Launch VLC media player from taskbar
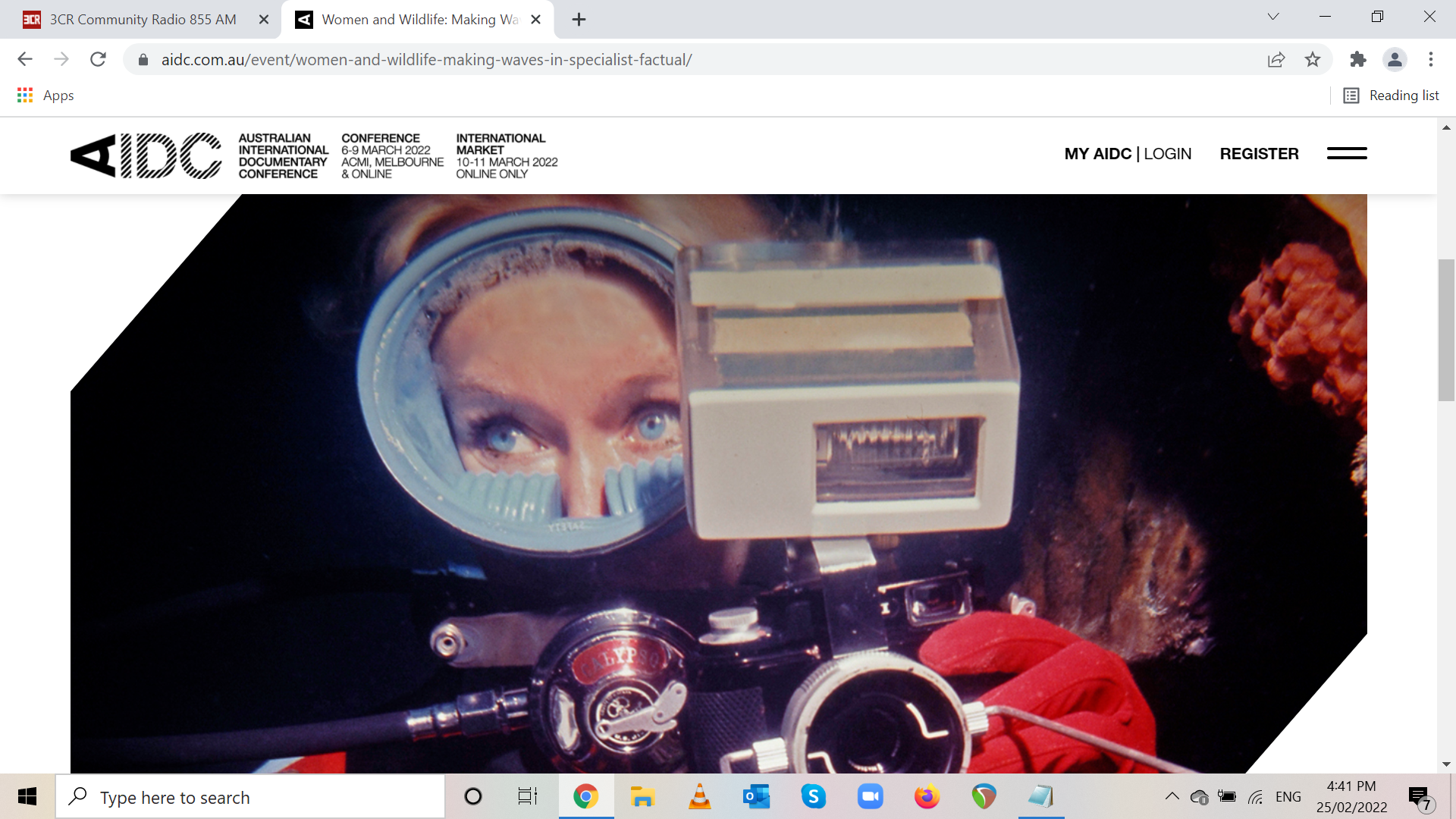This screenshot has height=819, width=1456. tap(699, 796)
